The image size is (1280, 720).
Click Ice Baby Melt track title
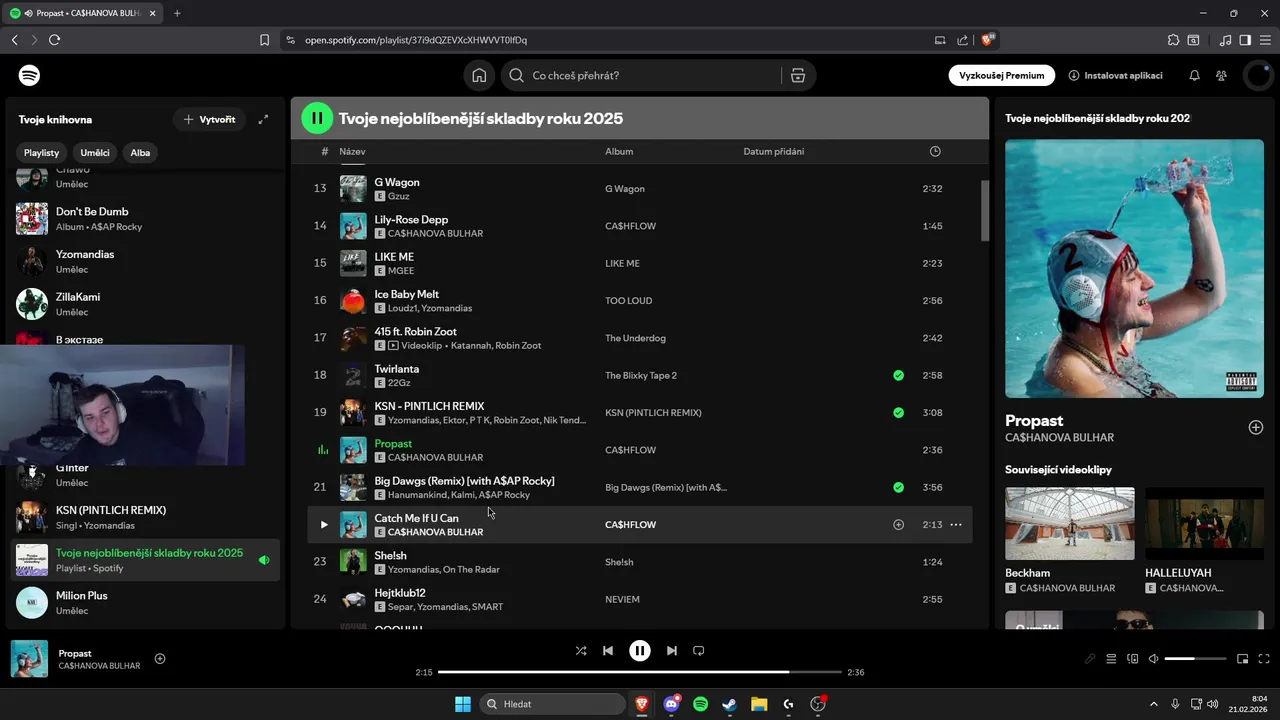(x=406, y=294)
